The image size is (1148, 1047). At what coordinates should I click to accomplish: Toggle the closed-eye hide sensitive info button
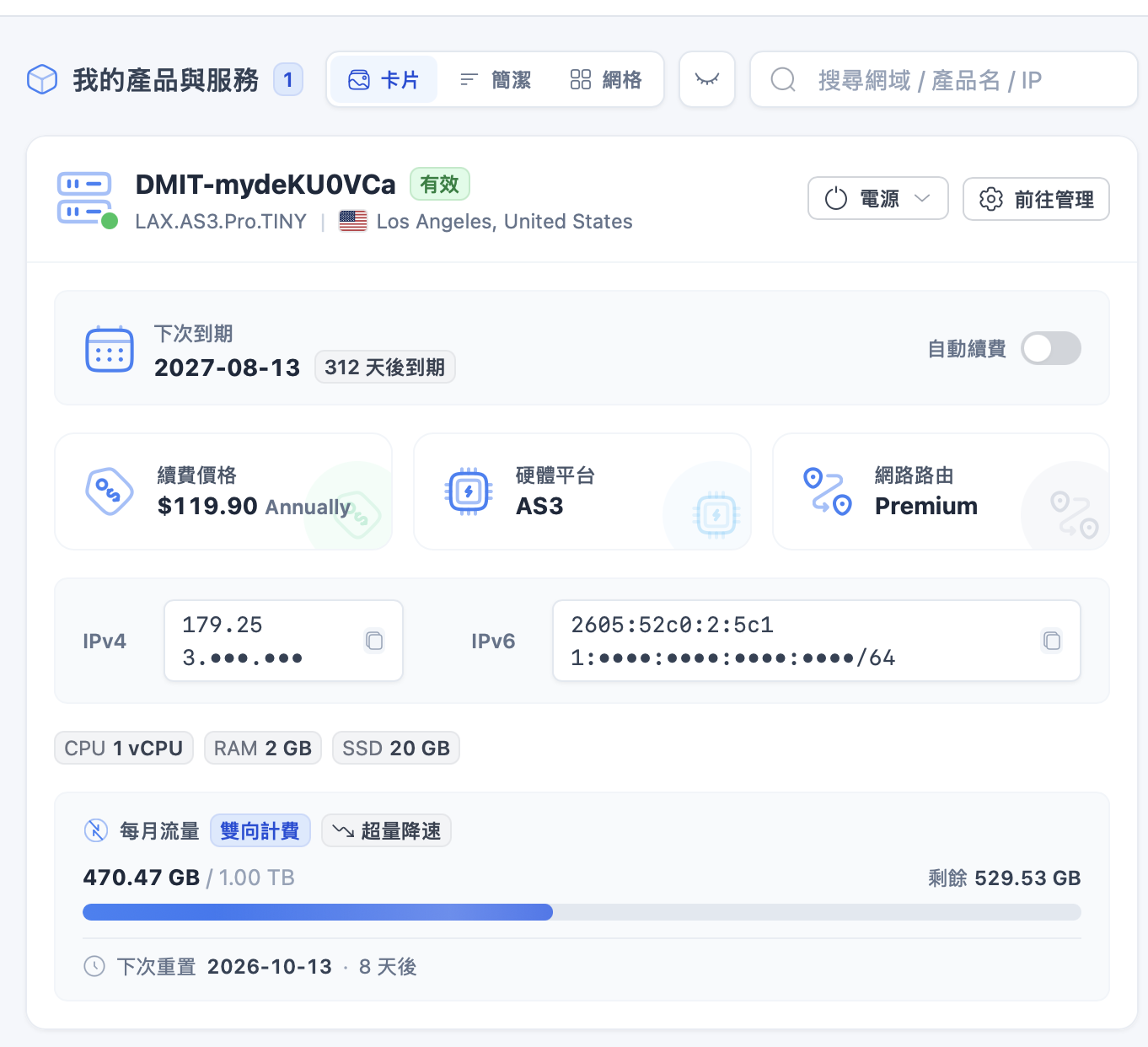click(707, 79)
